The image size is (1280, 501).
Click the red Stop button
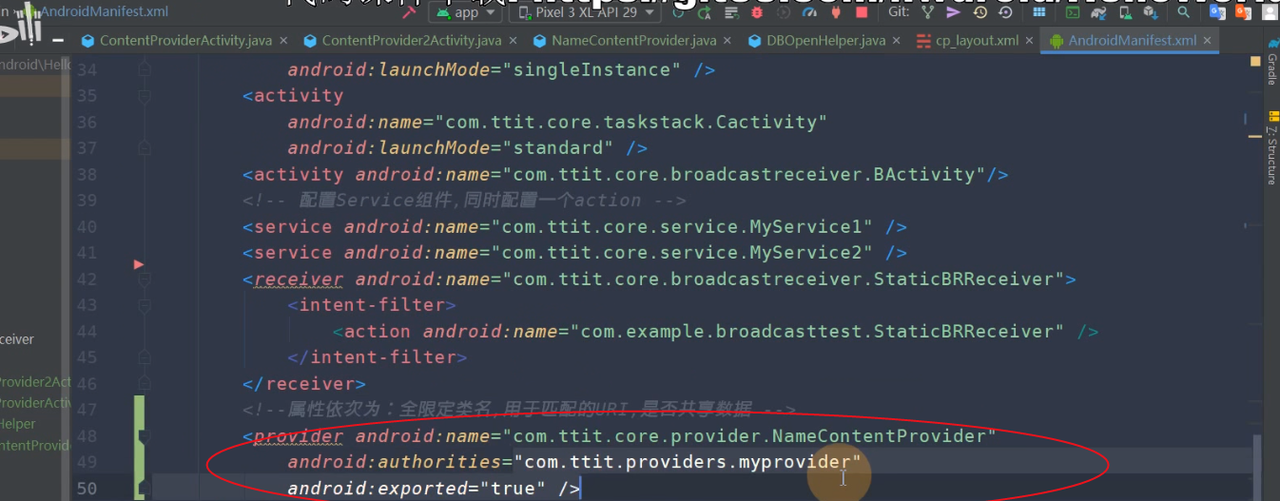(x=861, y=13)
